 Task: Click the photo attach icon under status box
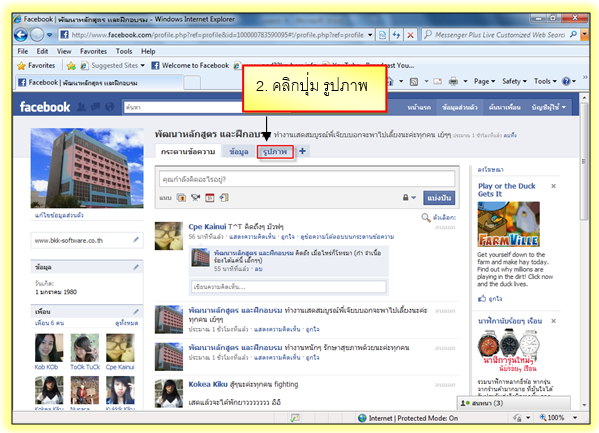(x=181, y=198)
